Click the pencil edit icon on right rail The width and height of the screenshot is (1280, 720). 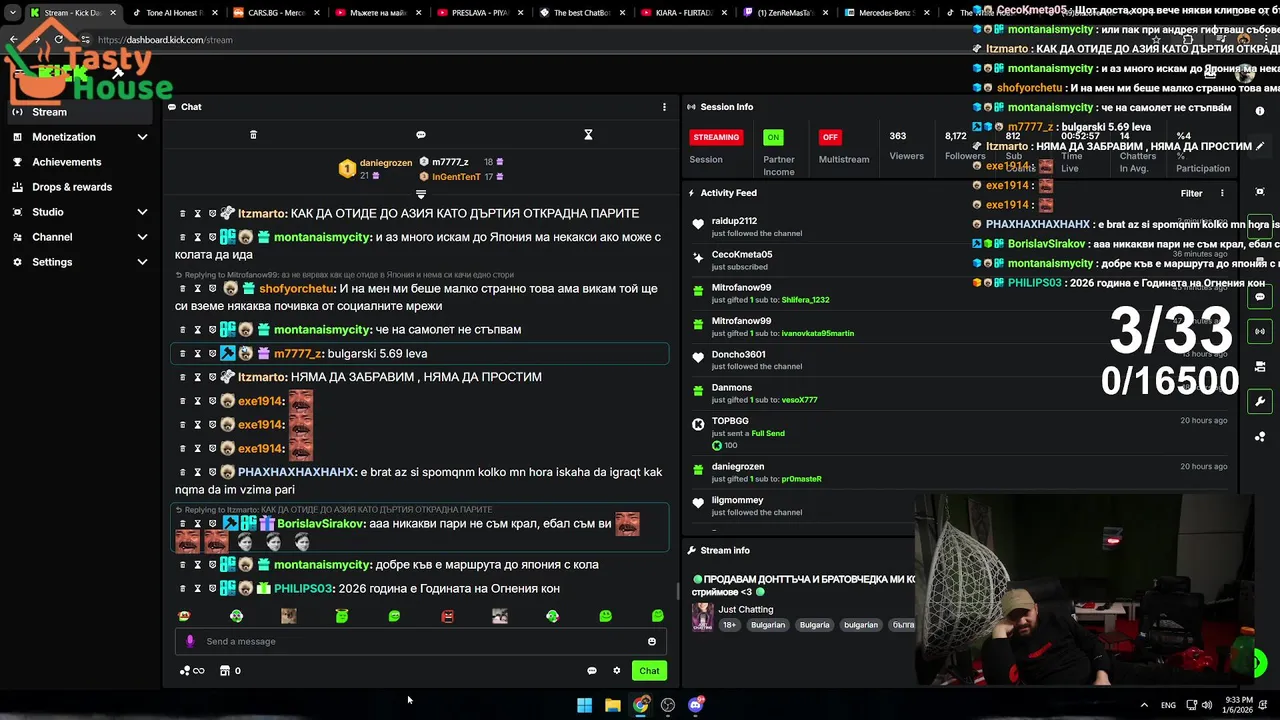coord(1260,146)
